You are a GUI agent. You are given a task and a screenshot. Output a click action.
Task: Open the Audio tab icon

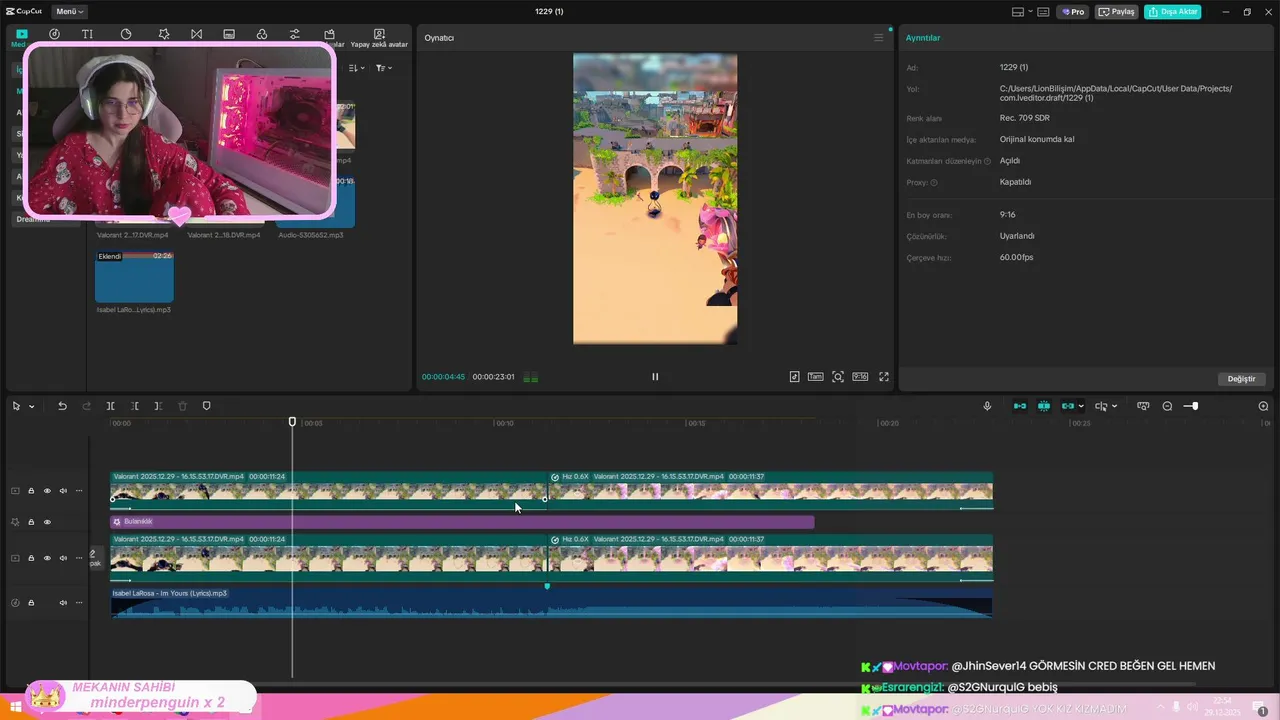(54, 34)
